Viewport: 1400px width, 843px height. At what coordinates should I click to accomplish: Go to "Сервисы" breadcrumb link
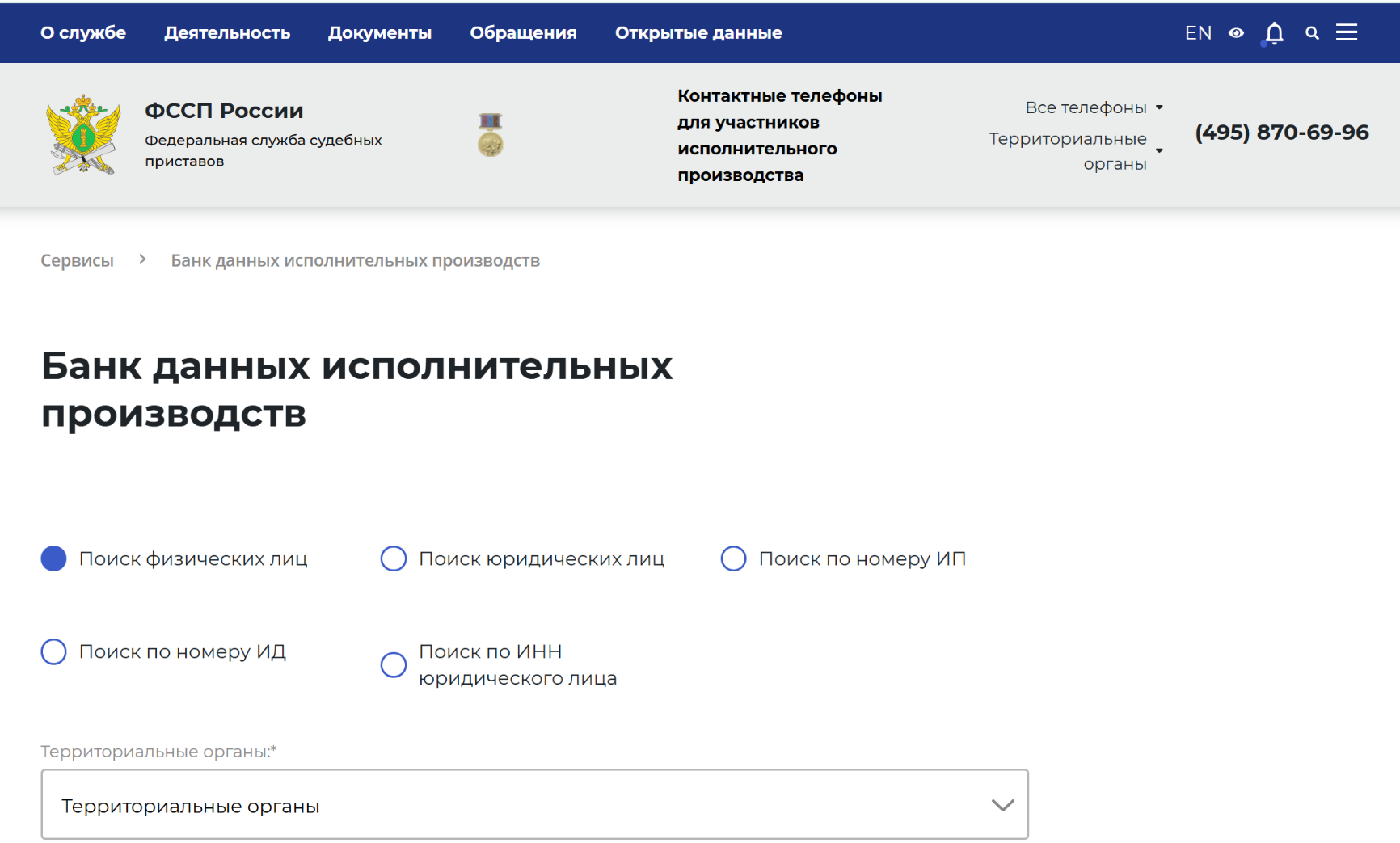coord(78,260)
